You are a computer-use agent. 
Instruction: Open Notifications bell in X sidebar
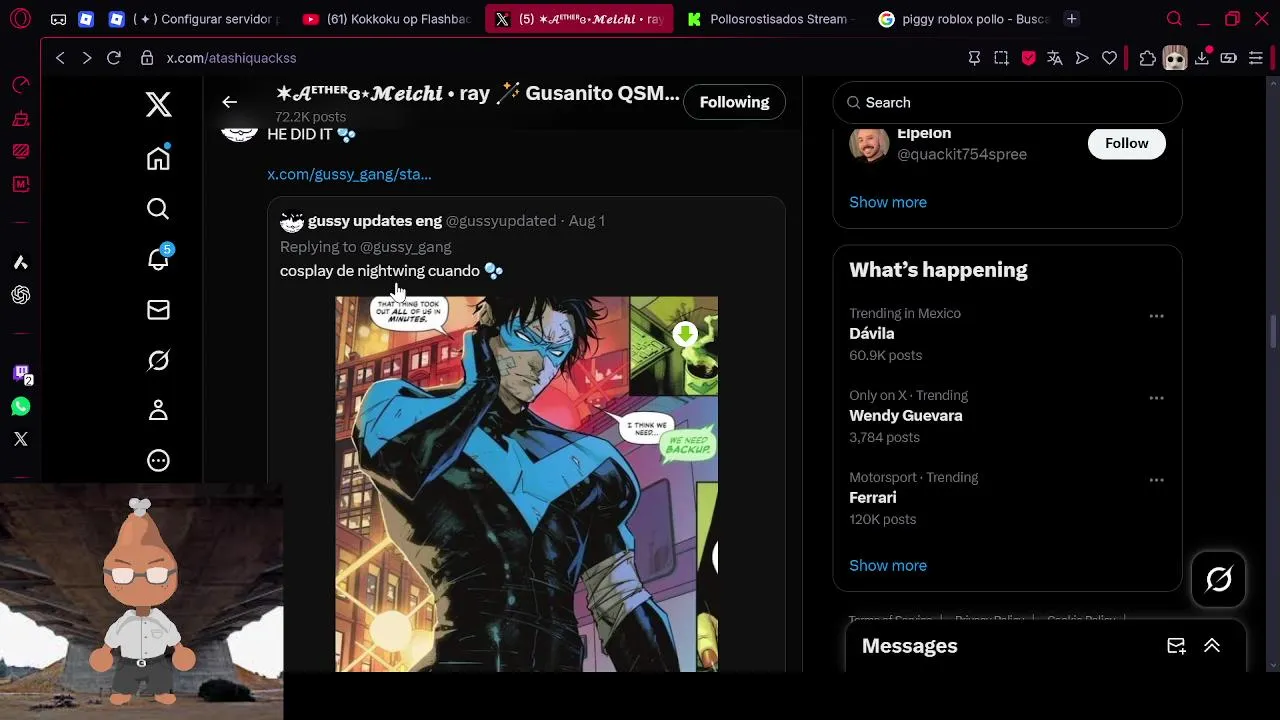tap(158, 258)
